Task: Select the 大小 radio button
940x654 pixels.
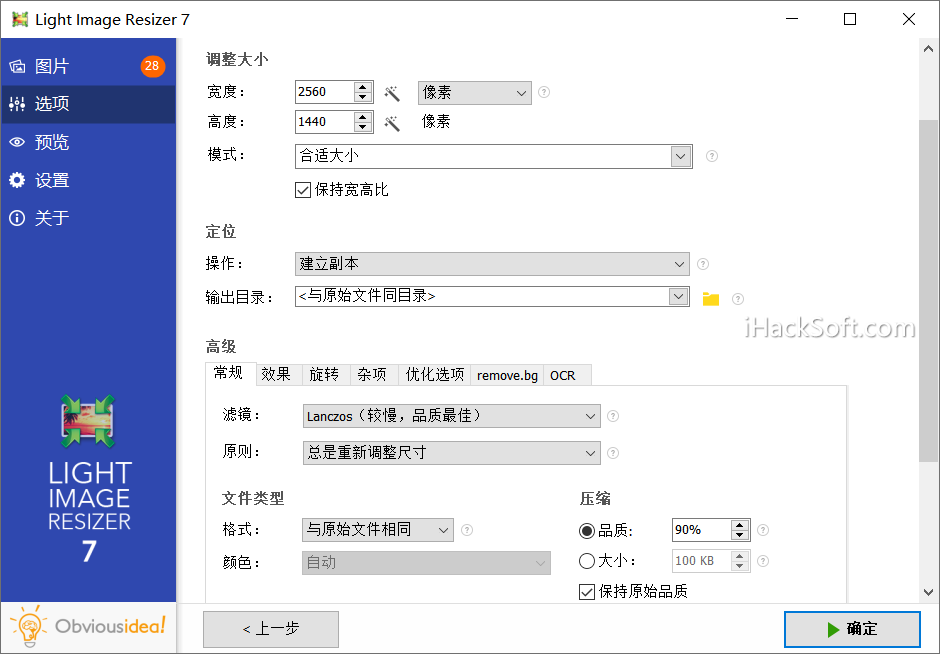Action: (x=587, y=561)
